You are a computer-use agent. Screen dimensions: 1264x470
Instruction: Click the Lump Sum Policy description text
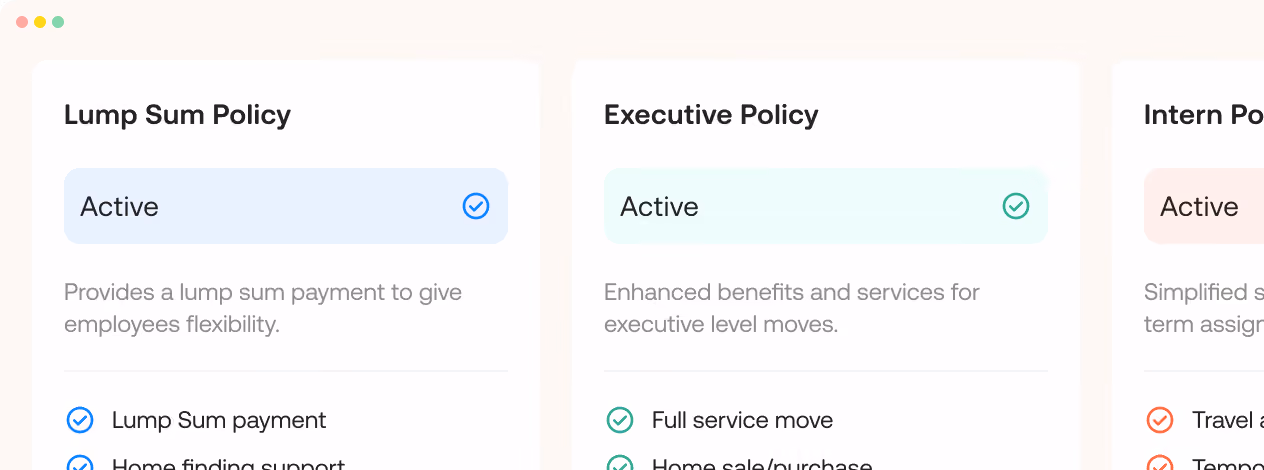tap(263, 309)
